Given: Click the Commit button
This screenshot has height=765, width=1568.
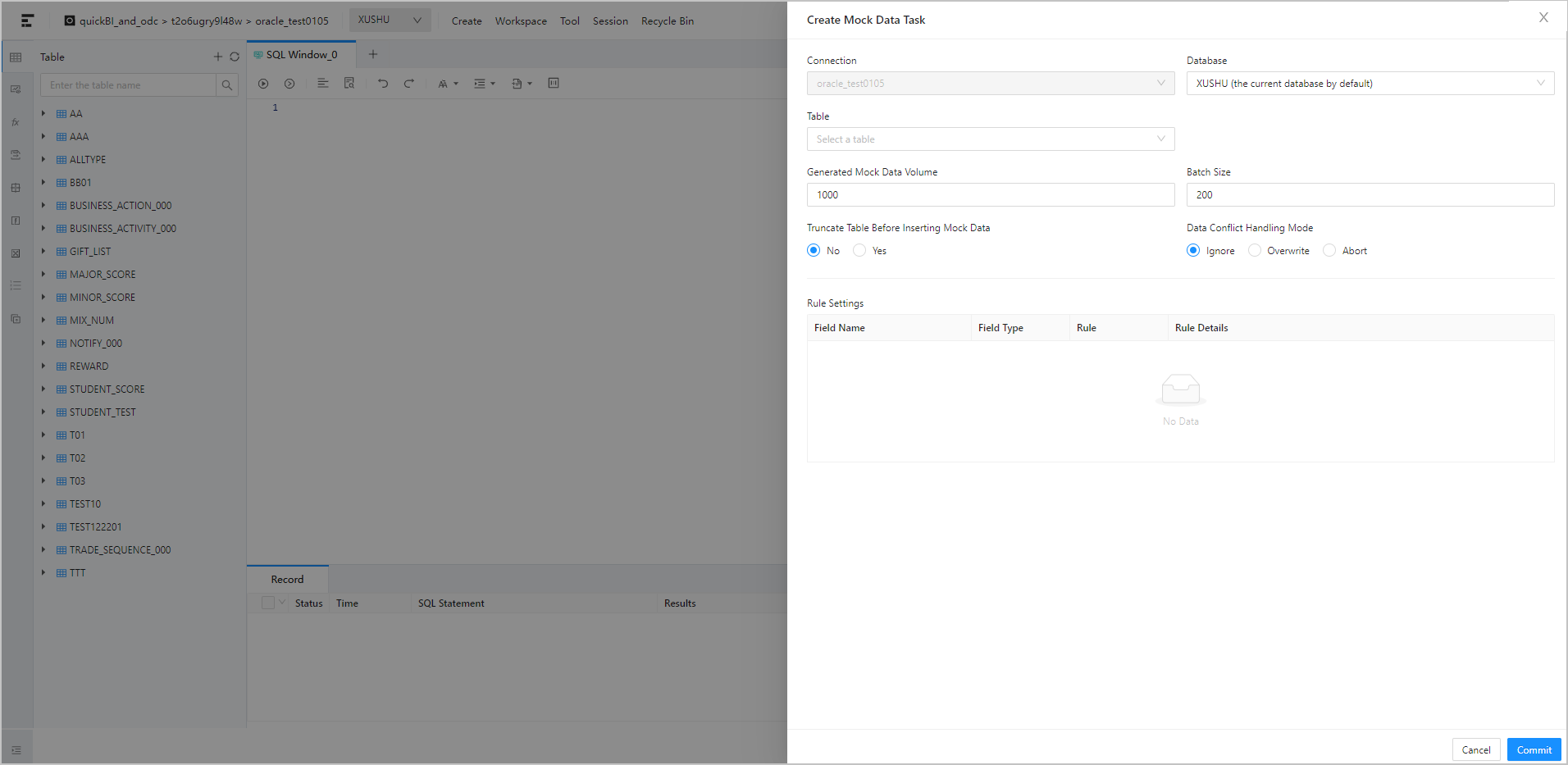Looking at the screenshot, I should coord(1534,749).
